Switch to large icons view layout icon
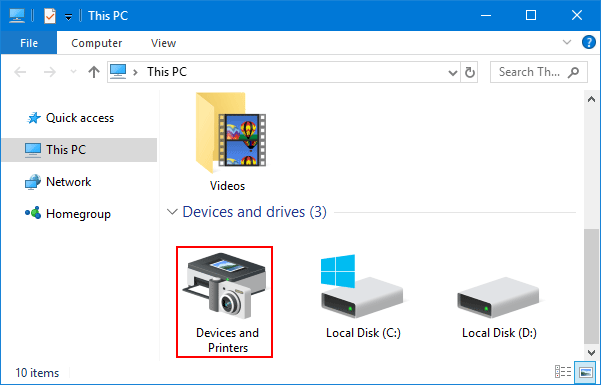 pos(585,372)
